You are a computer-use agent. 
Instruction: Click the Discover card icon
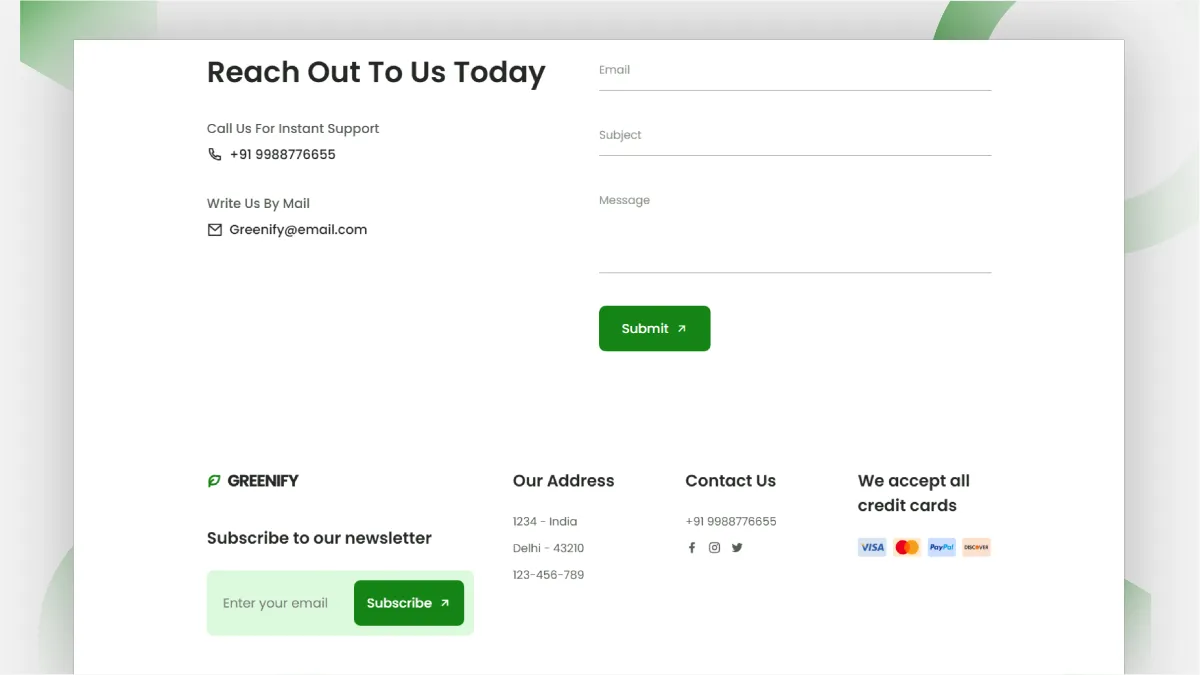click(x=976, y=547)
